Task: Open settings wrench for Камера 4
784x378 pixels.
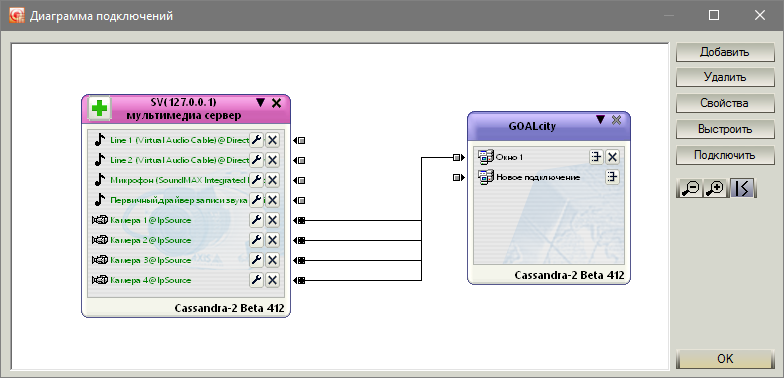Action: tap(256, 280)
